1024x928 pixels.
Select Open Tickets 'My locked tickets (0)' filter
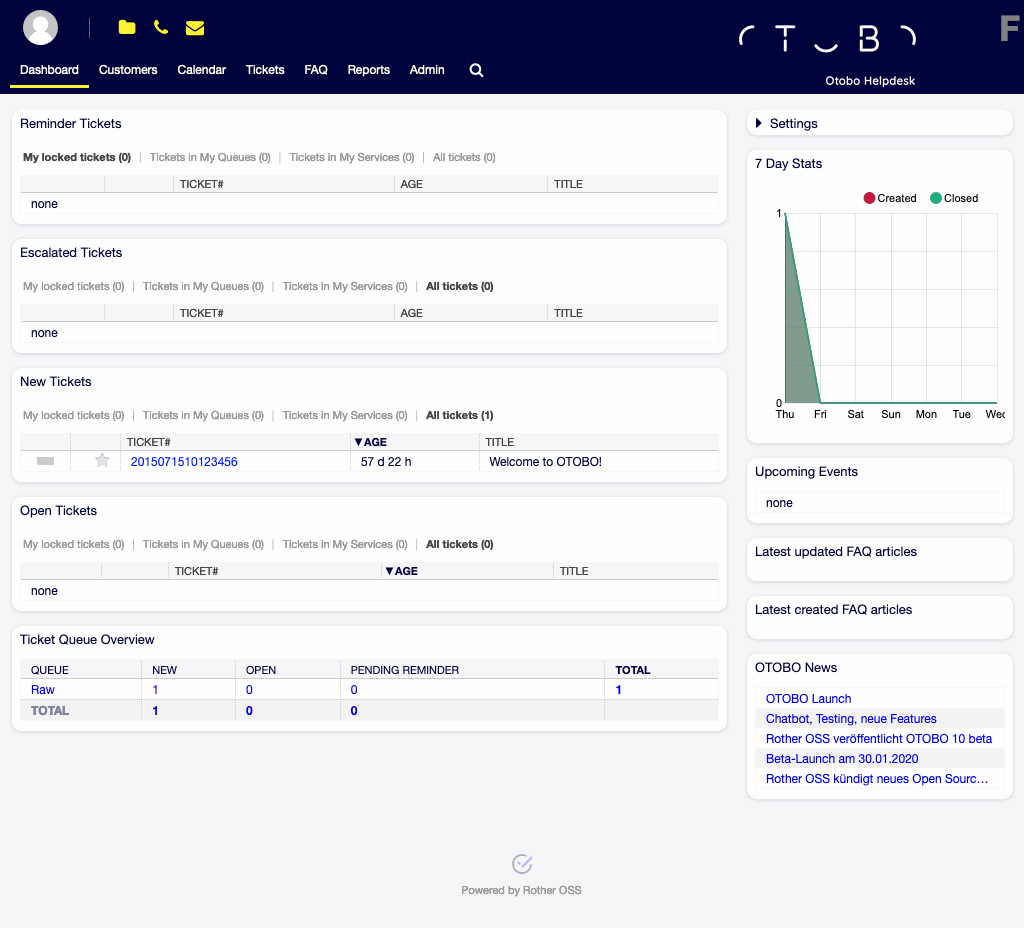click(73, 544)
